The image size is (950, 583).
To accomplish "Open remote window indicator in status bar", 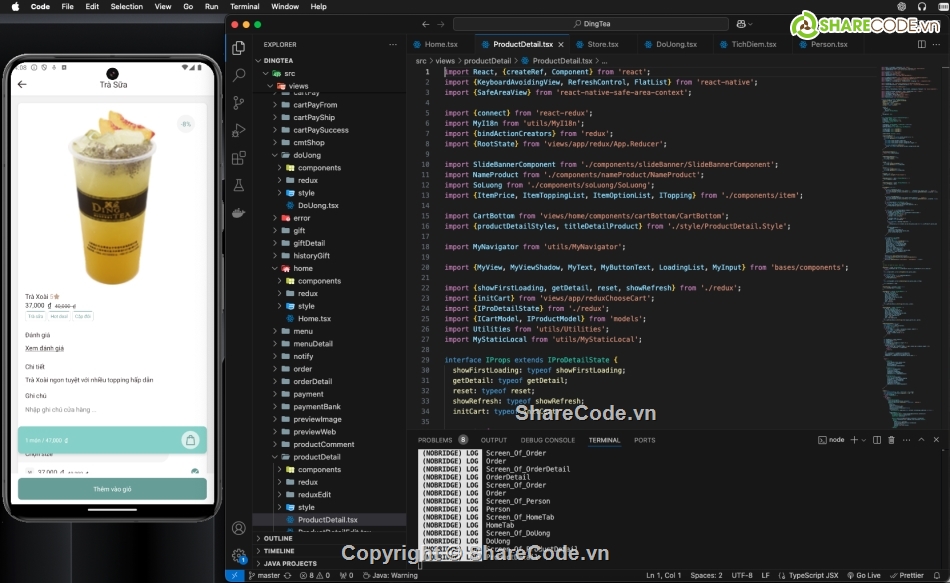I will (x=234, y=576).
